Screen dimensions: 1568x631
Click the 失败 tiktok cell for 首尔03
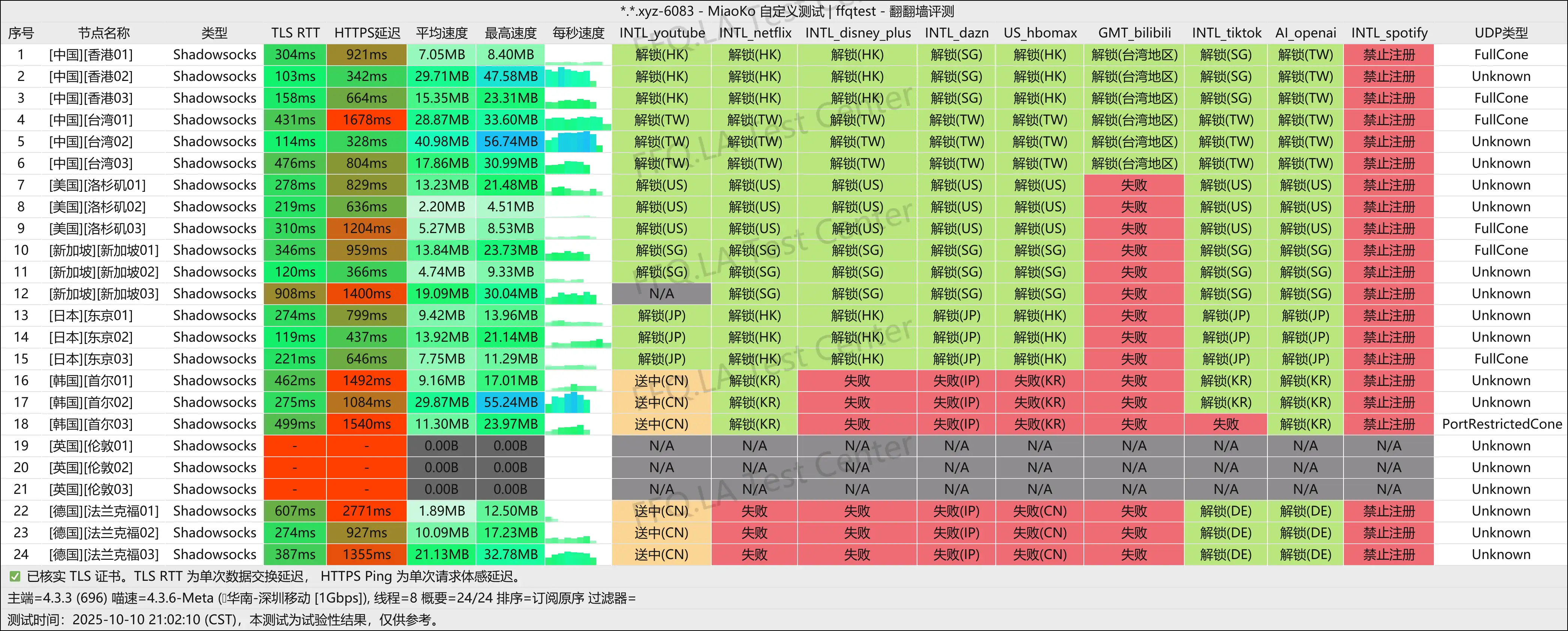[1225, 424]
